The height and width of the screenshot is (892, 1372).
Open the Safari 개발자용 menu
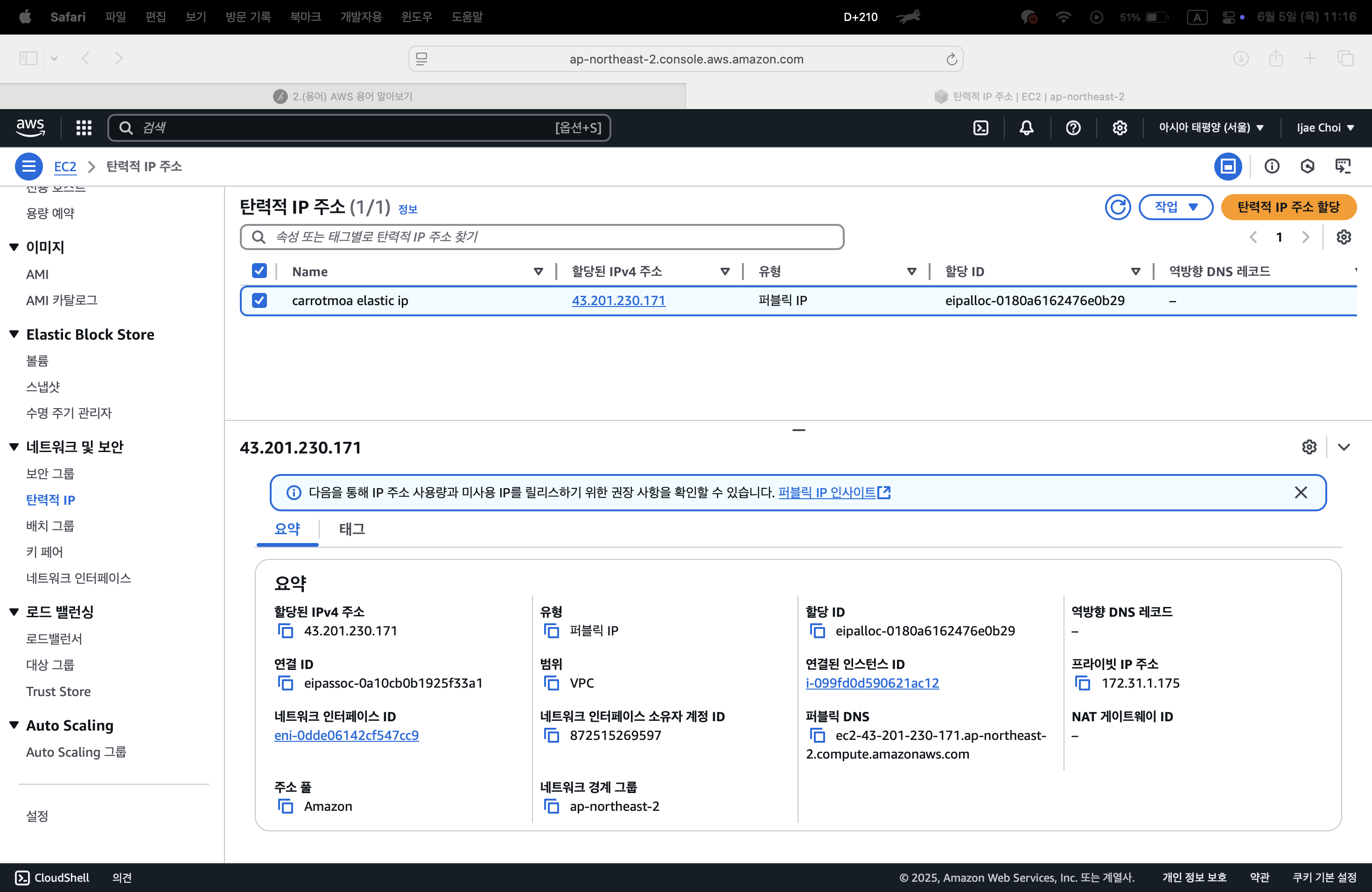tap(361, 17)
